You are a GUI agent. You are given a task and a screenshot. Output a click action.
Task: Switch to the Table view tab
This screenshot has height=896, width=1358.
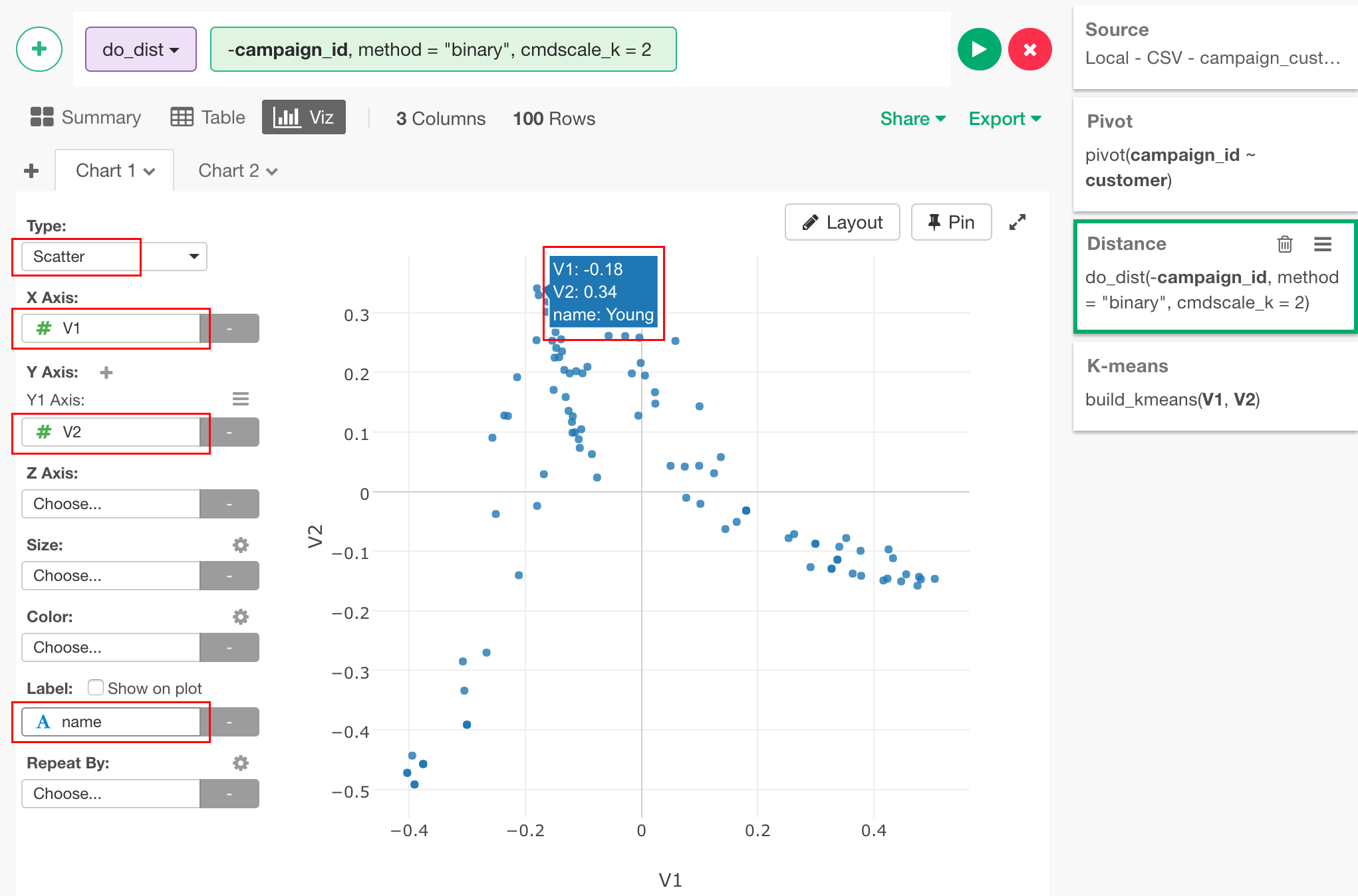[209, 118]
